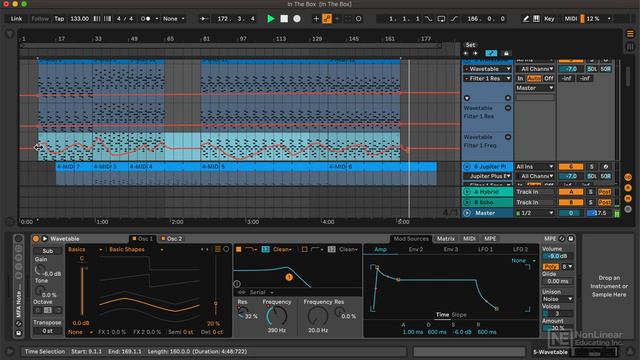Open the MIDI modulation tab

click(x=469, y=239)
